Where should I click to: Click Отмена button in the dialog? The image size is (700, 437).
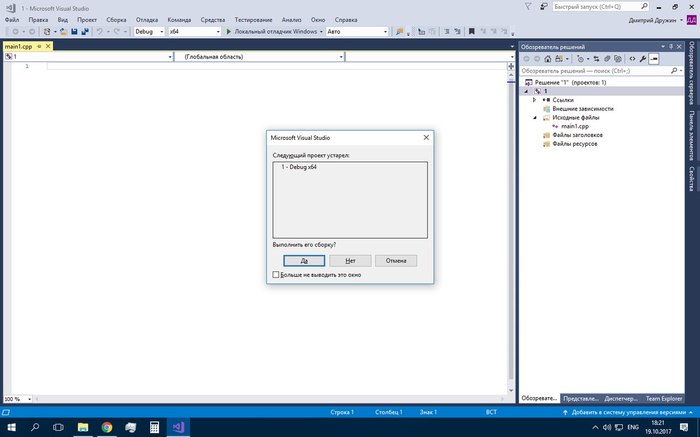[x=396, y=261]
